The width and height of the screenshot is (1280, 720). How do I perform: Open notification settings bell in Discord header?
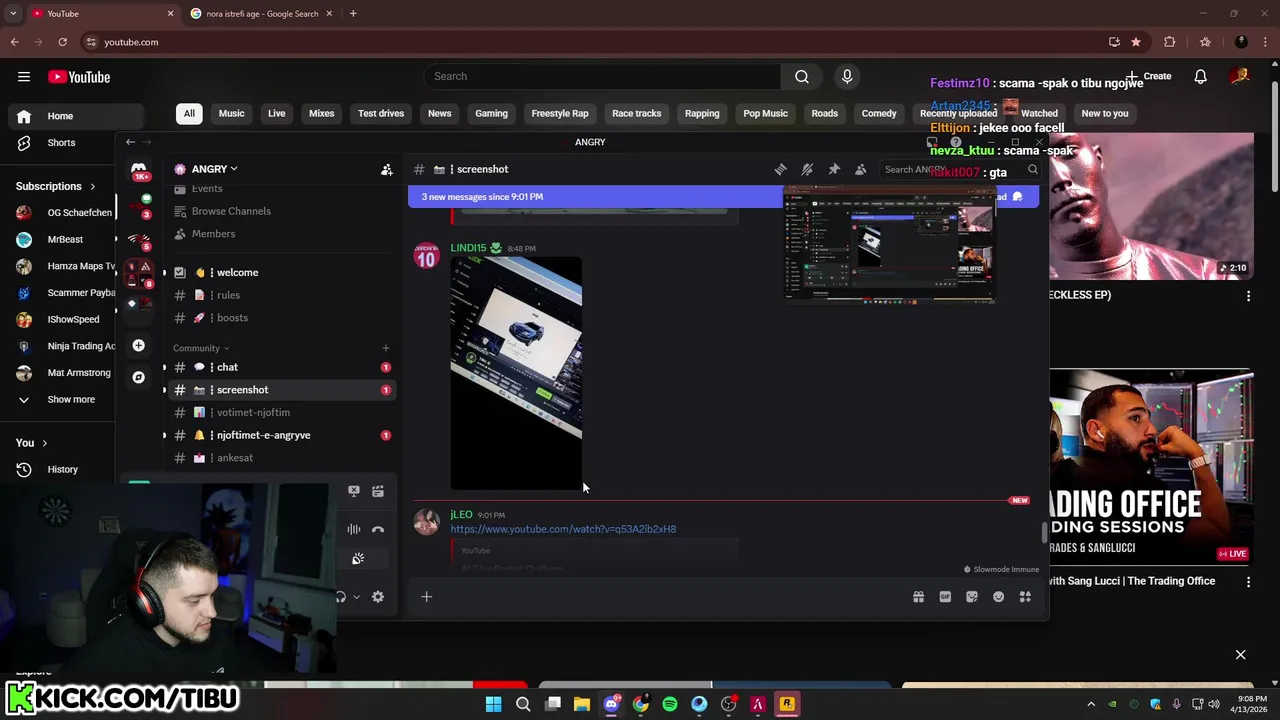click(x=807, y=169)
